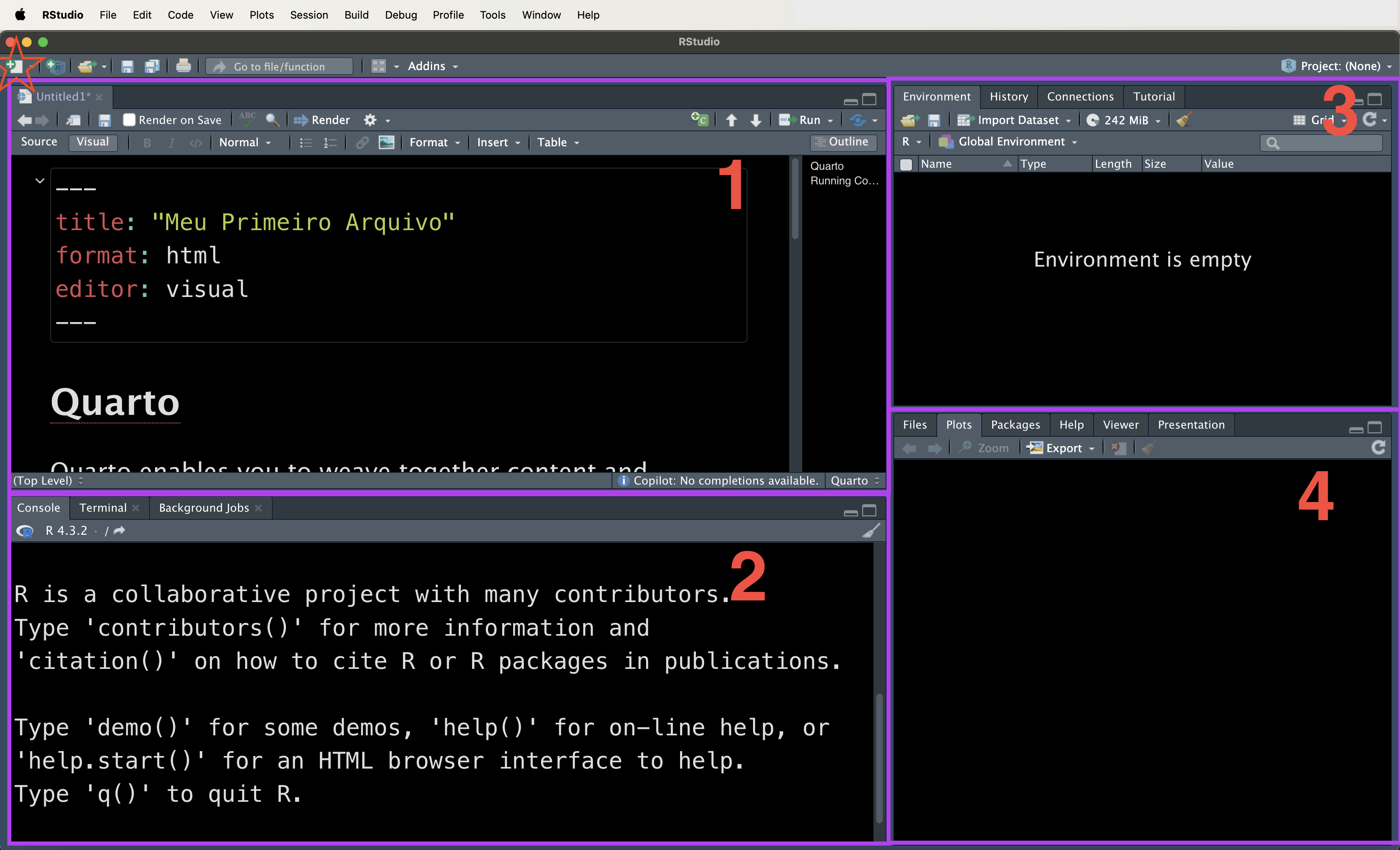The width and height of the screenshot is (1400, 850).
Task: Collapse the YAML header chevron
Action: (x=39, y=181)
